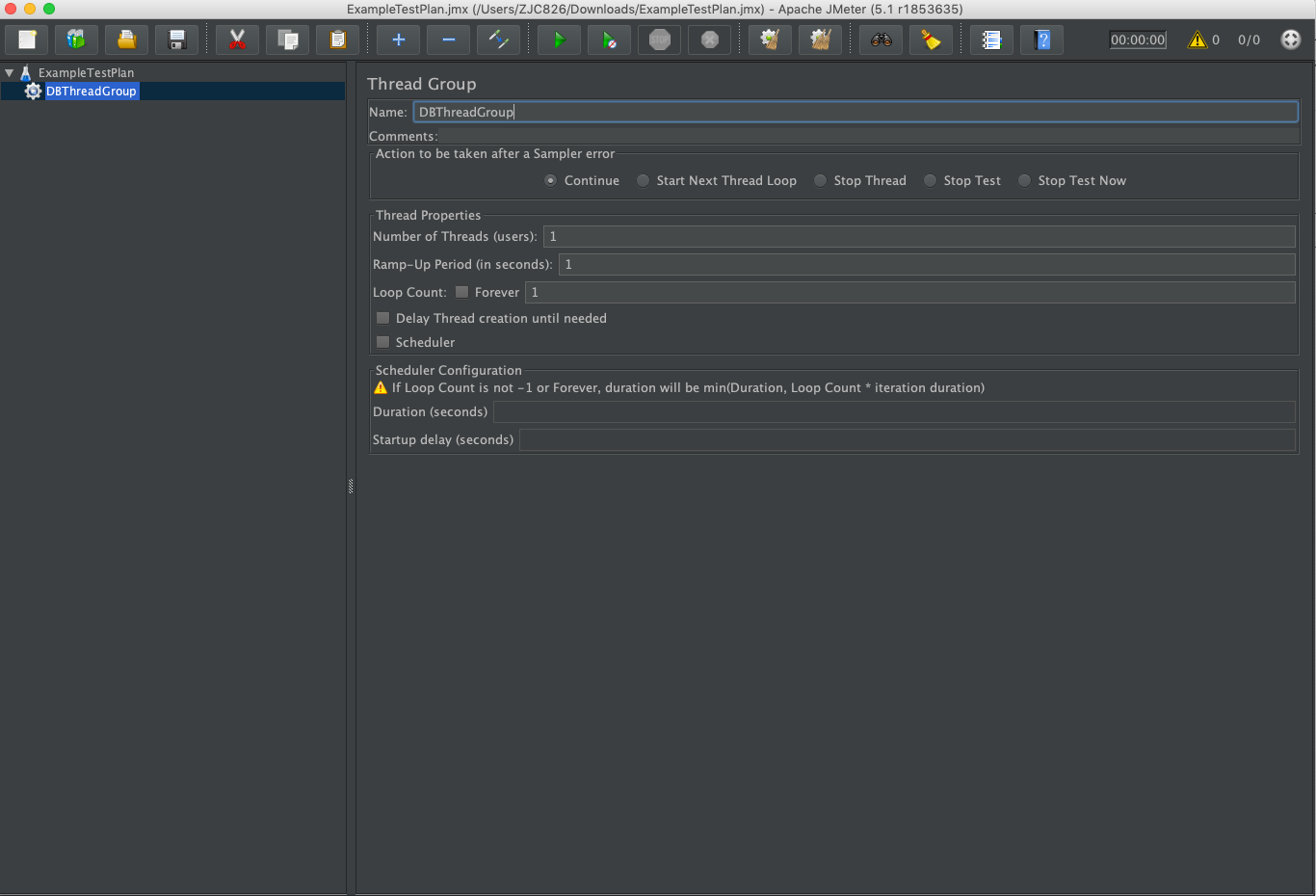Select ExampleTestPlan in the tree
The image size is (1316, 896).
click(86, 72)
